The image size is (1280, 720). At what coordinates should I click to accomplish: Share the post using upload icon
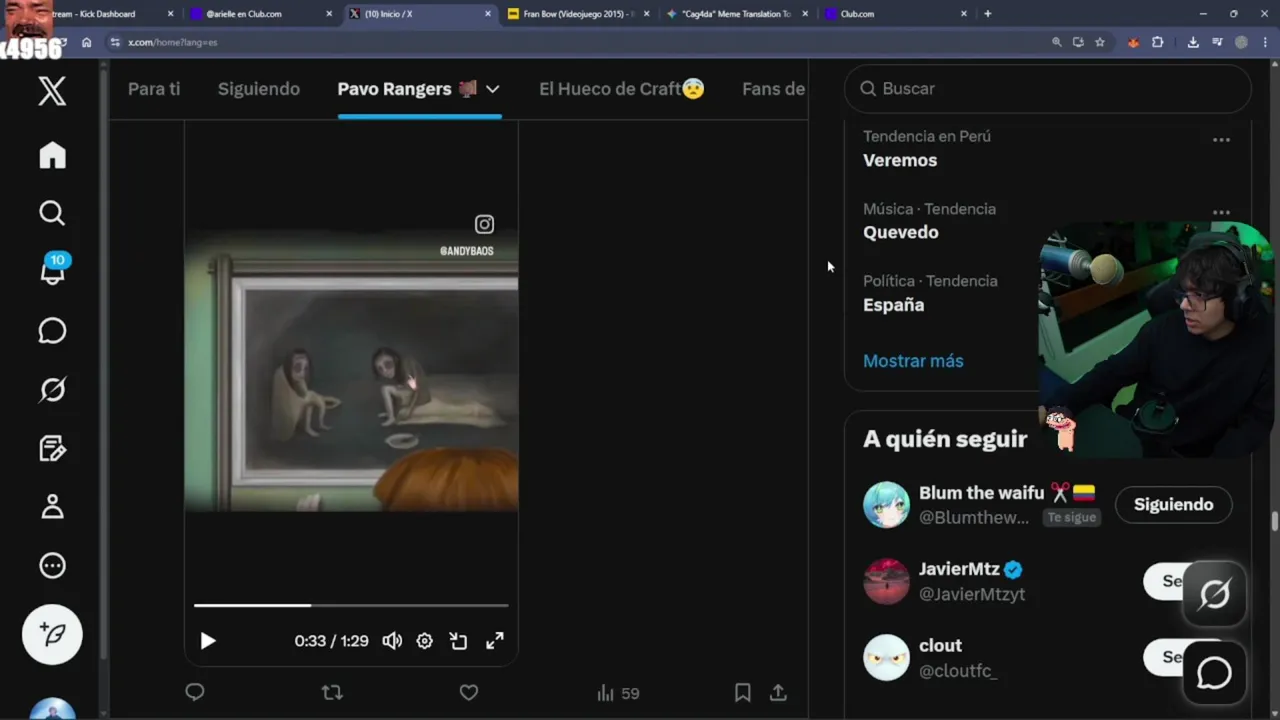pyautogui.click(x=778, y=692)
